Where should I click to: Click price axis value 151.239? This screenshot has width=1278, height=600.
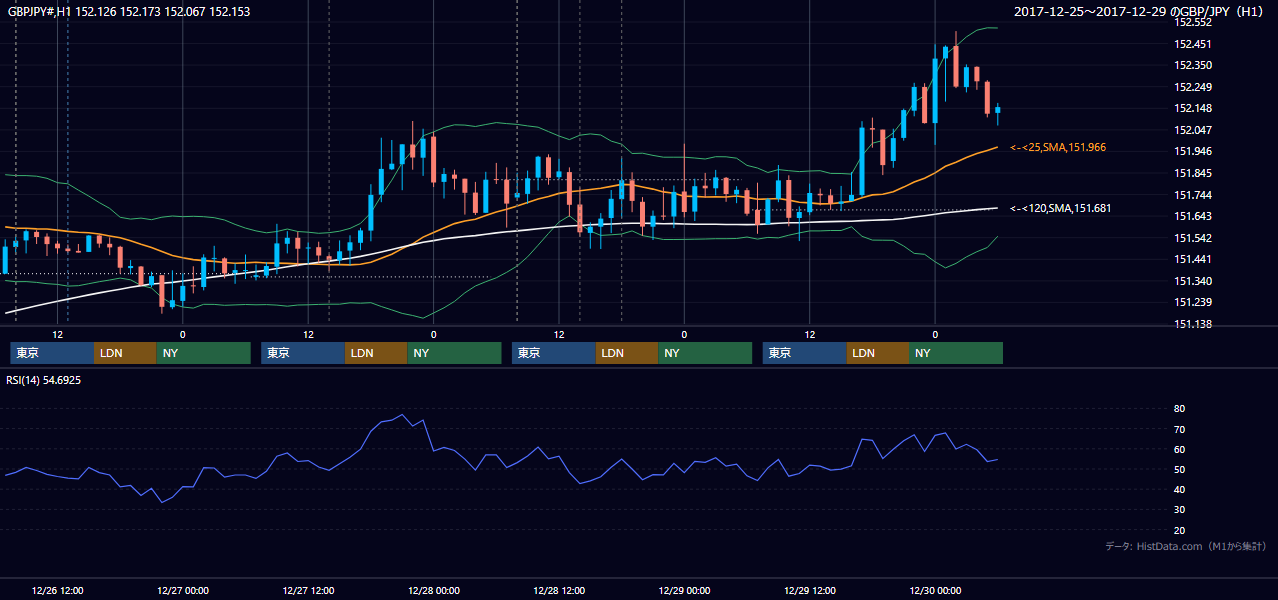(1193, 302)
